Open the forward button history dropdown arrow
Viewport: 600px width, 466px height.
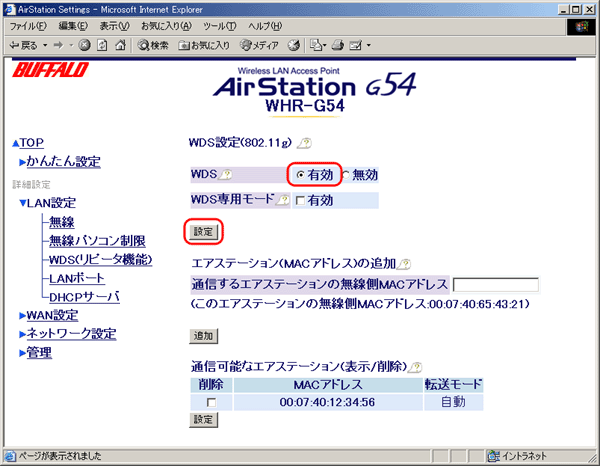71,46
